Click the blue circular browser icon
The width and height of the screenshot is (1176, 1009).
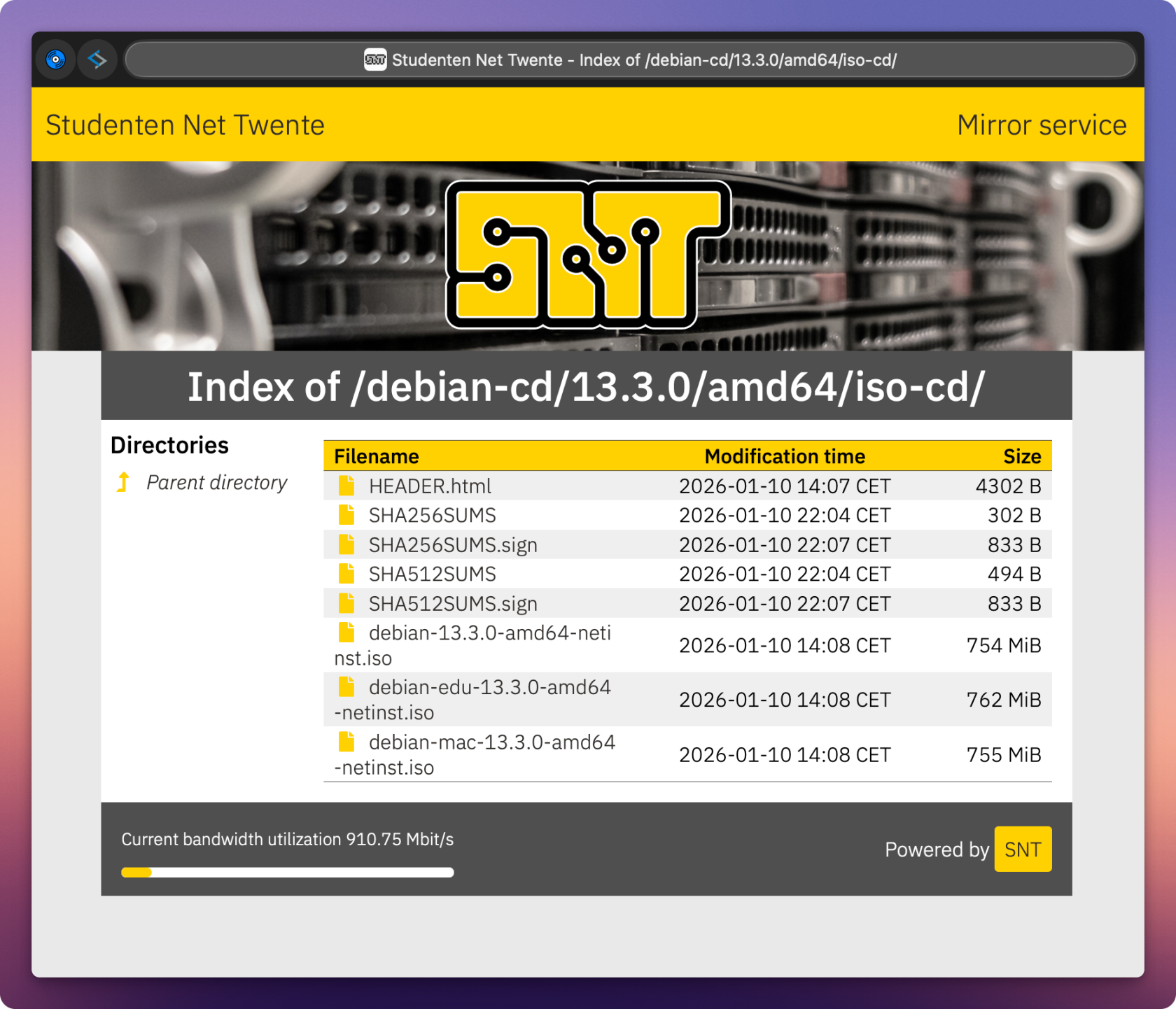click(x=55, y=60)
